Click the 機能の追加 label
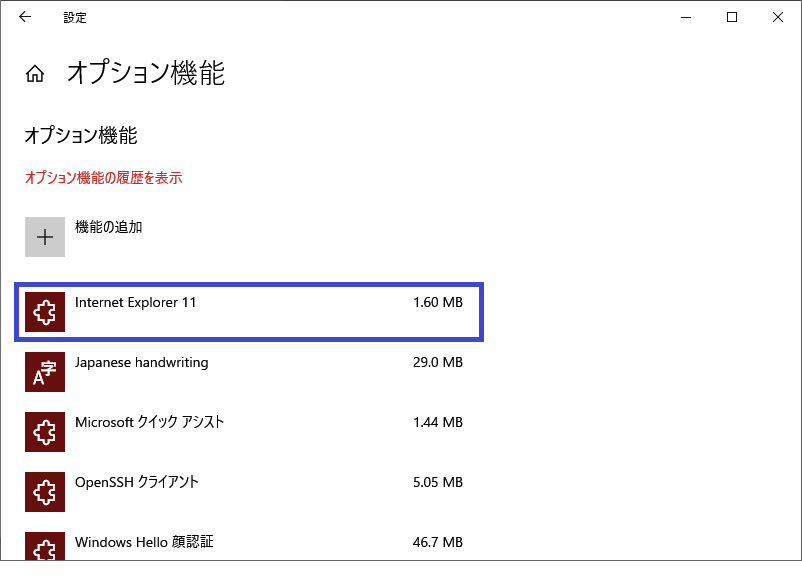Viewport: 802px width, 585px height. 108,227
